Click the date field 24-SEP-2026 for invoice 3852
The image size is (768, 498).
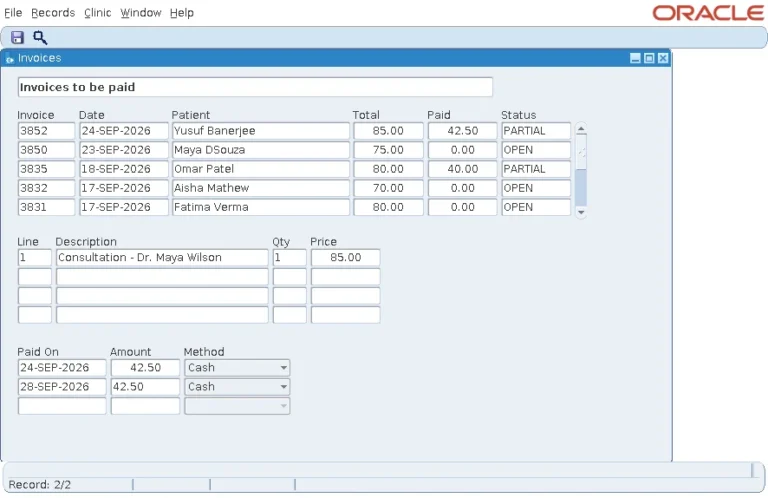(x=124, y=131)
